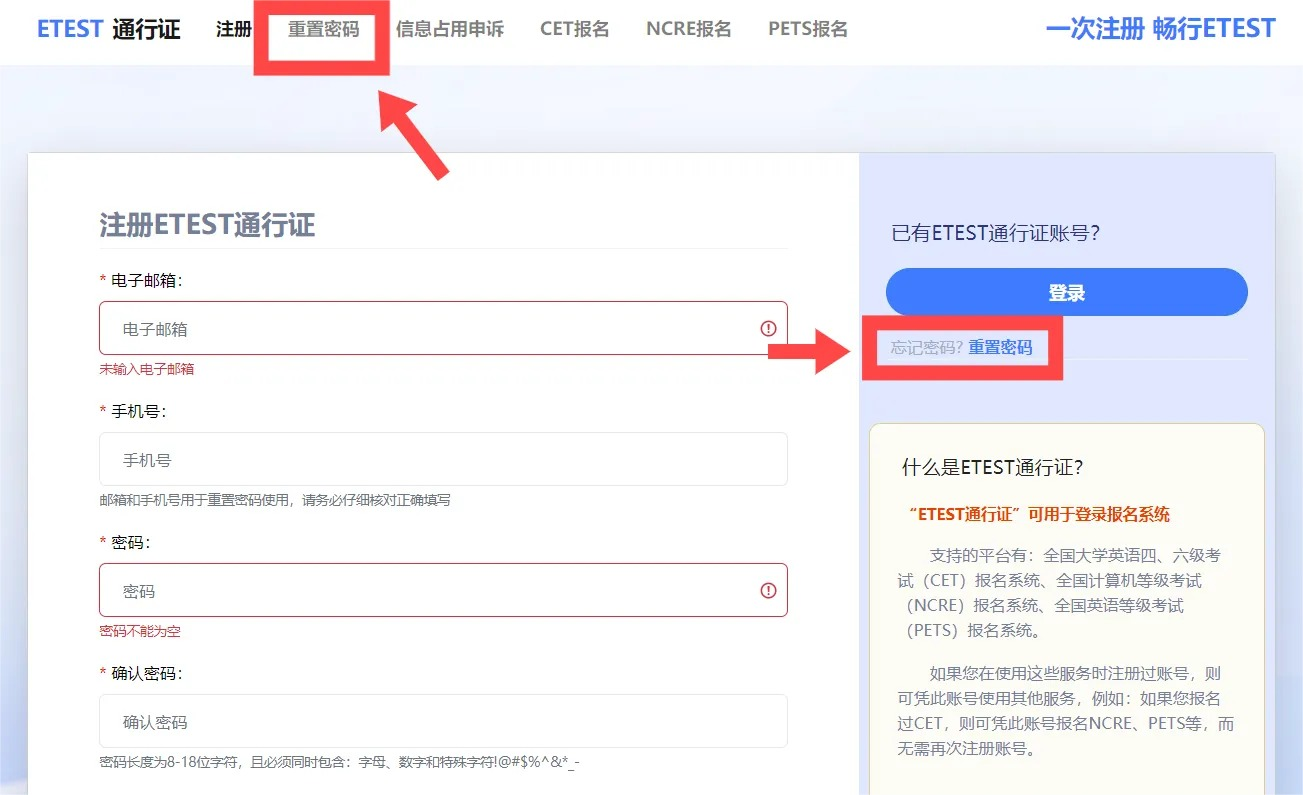This screenshot has width=1303, height=795.
Task: Click the 电子邮箱: field label
Action: tap(147, 281)
